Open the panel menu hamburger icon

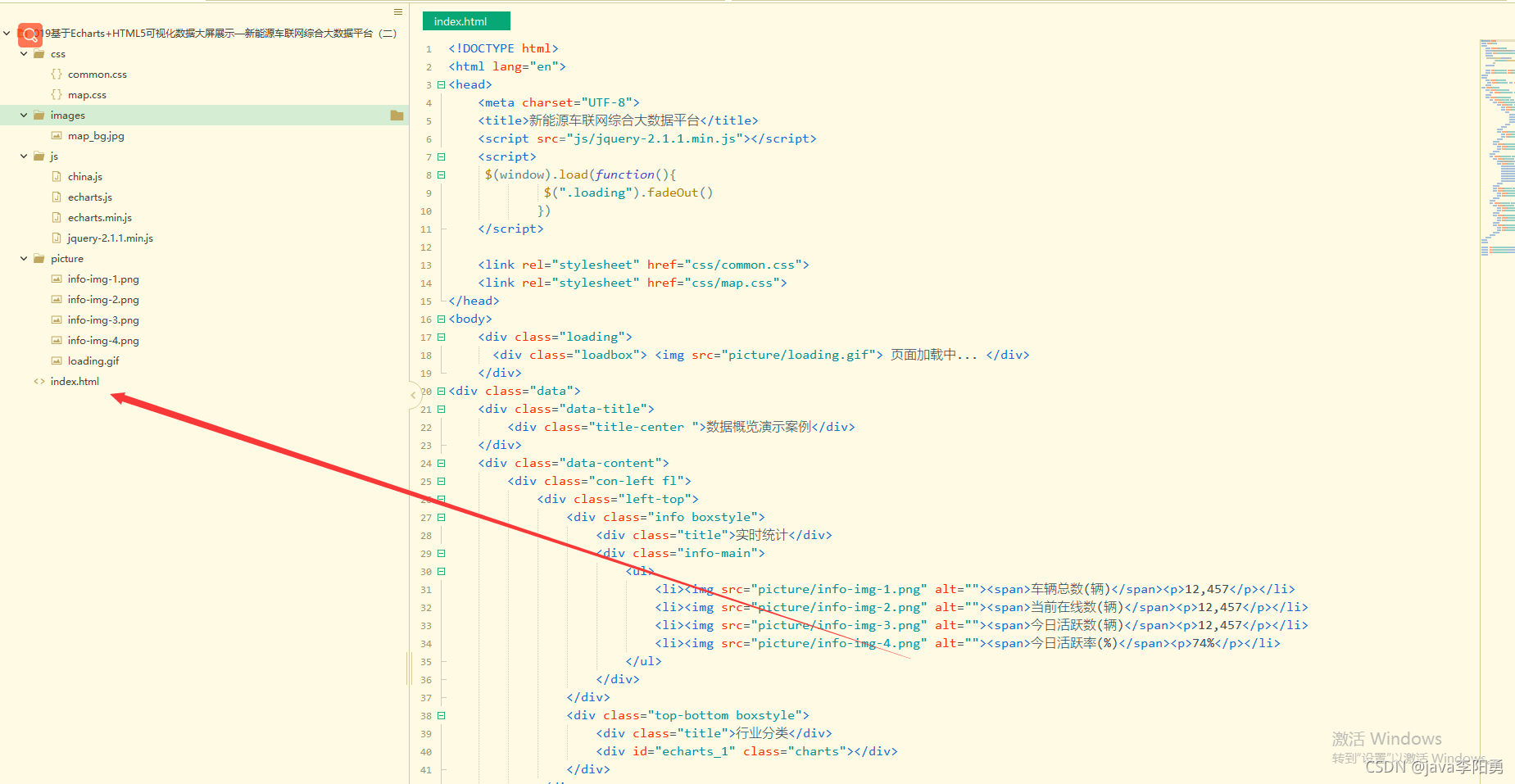coord(398,11)
